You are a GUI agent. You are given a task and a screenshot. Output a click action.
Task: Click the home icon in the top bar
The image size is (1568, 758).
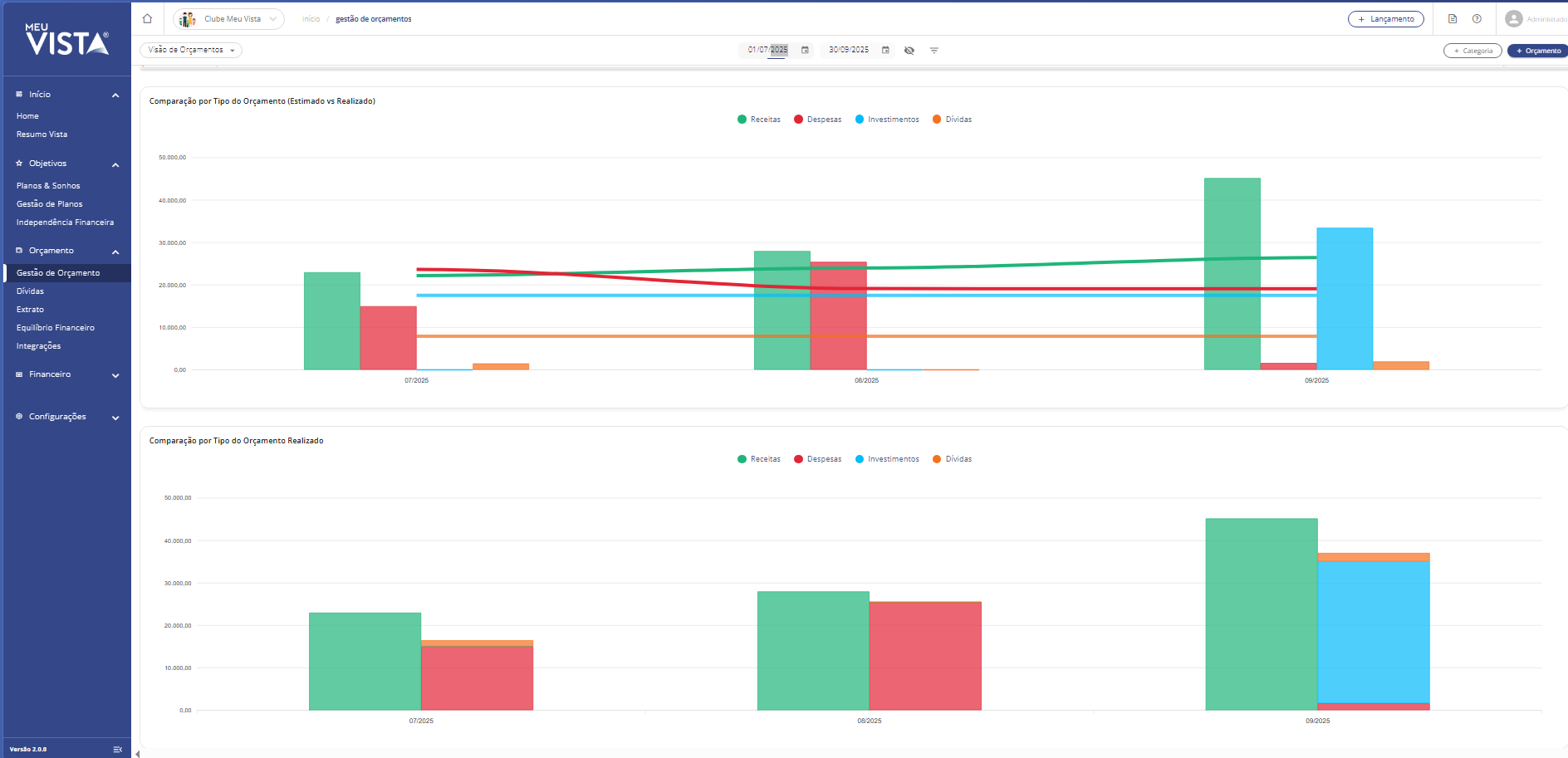point(147,18)
